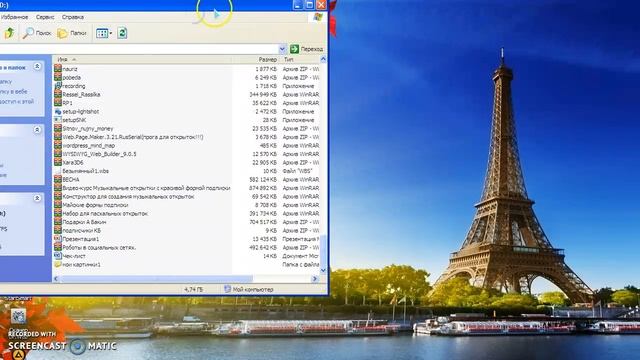Select the ВЕСНА archive icon
Viewport: 640px width, 360px height.
tap(58, 179)
